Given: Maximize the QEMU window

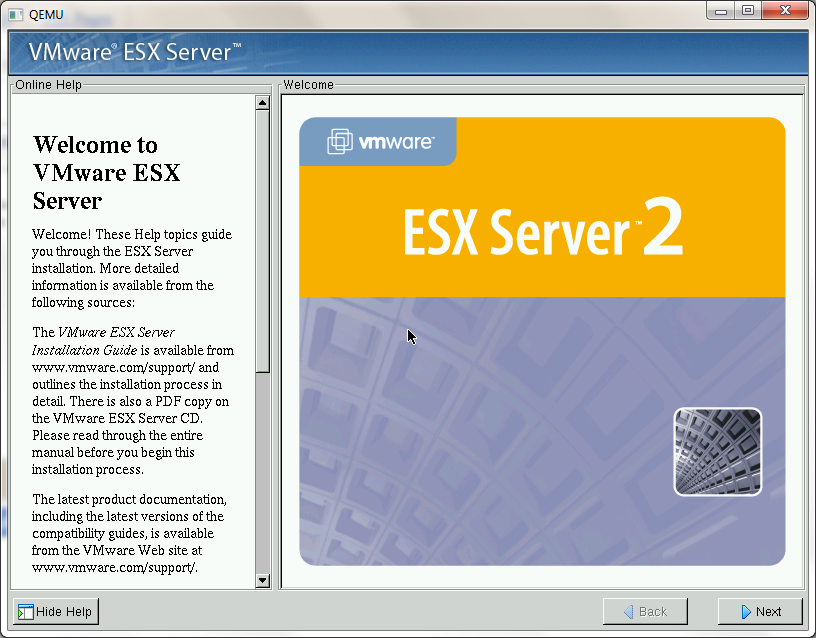Looking at the screenshot, I should [x=747, y=10].
